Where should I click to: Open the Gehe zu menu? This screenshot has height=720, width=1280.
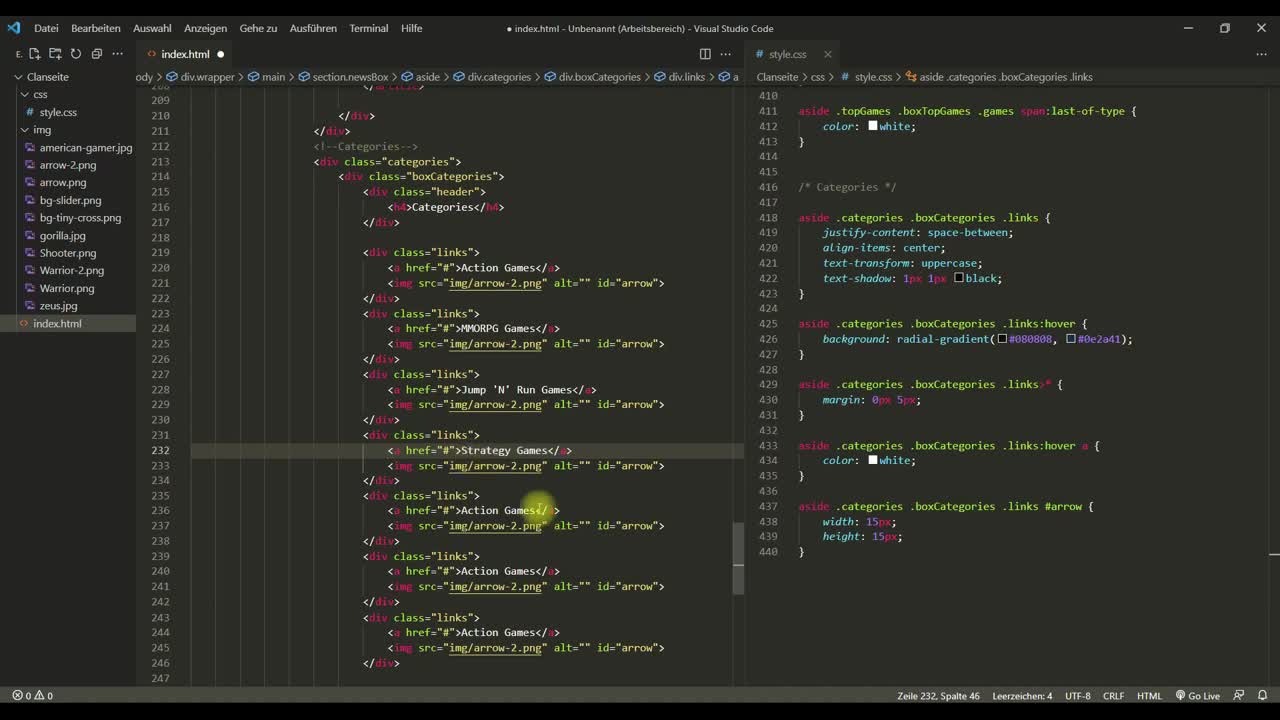258,28
